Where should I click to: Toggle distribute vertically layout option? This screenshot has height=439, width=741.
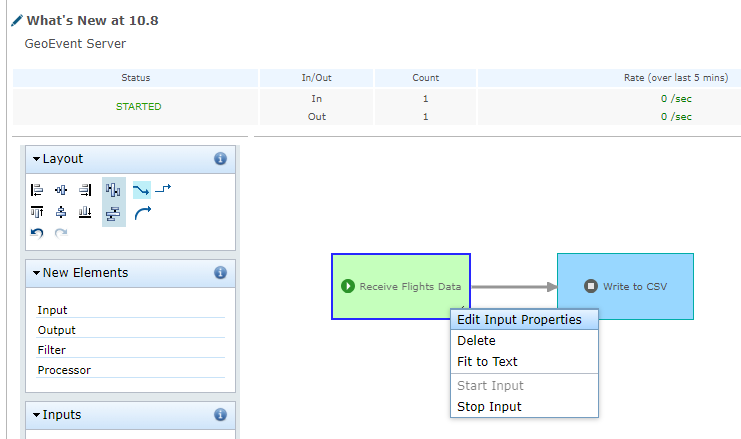coord(113,212)
